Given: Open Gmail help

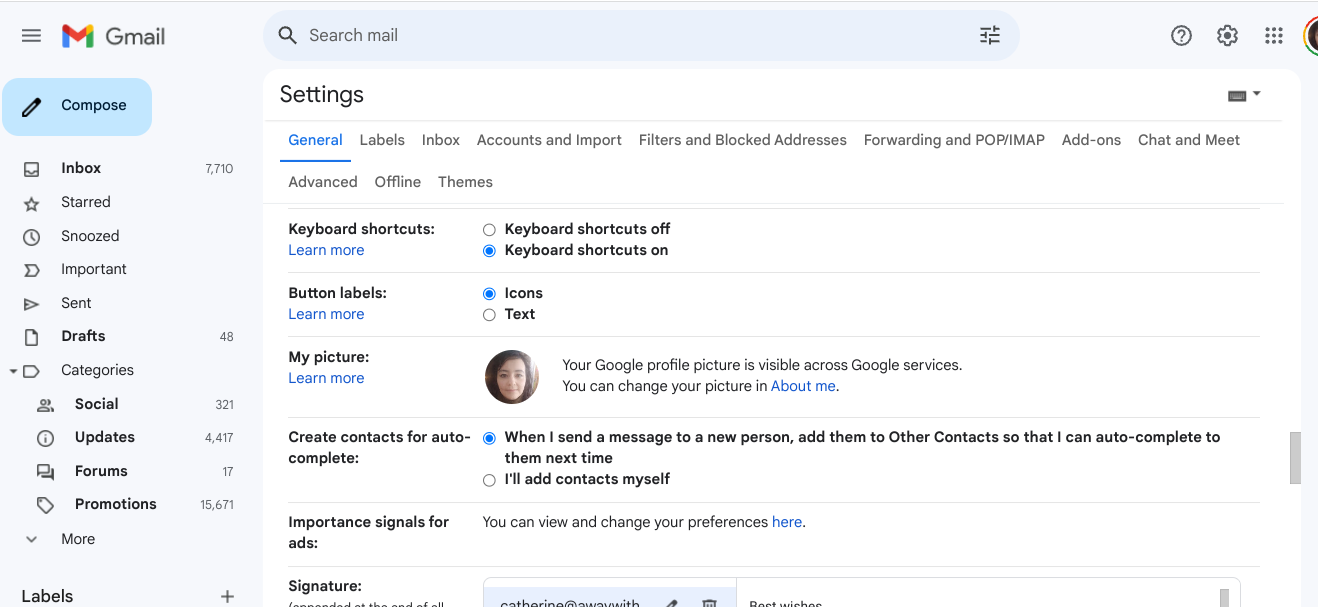Looking at the screenshot, I should tap(1181, 35).
